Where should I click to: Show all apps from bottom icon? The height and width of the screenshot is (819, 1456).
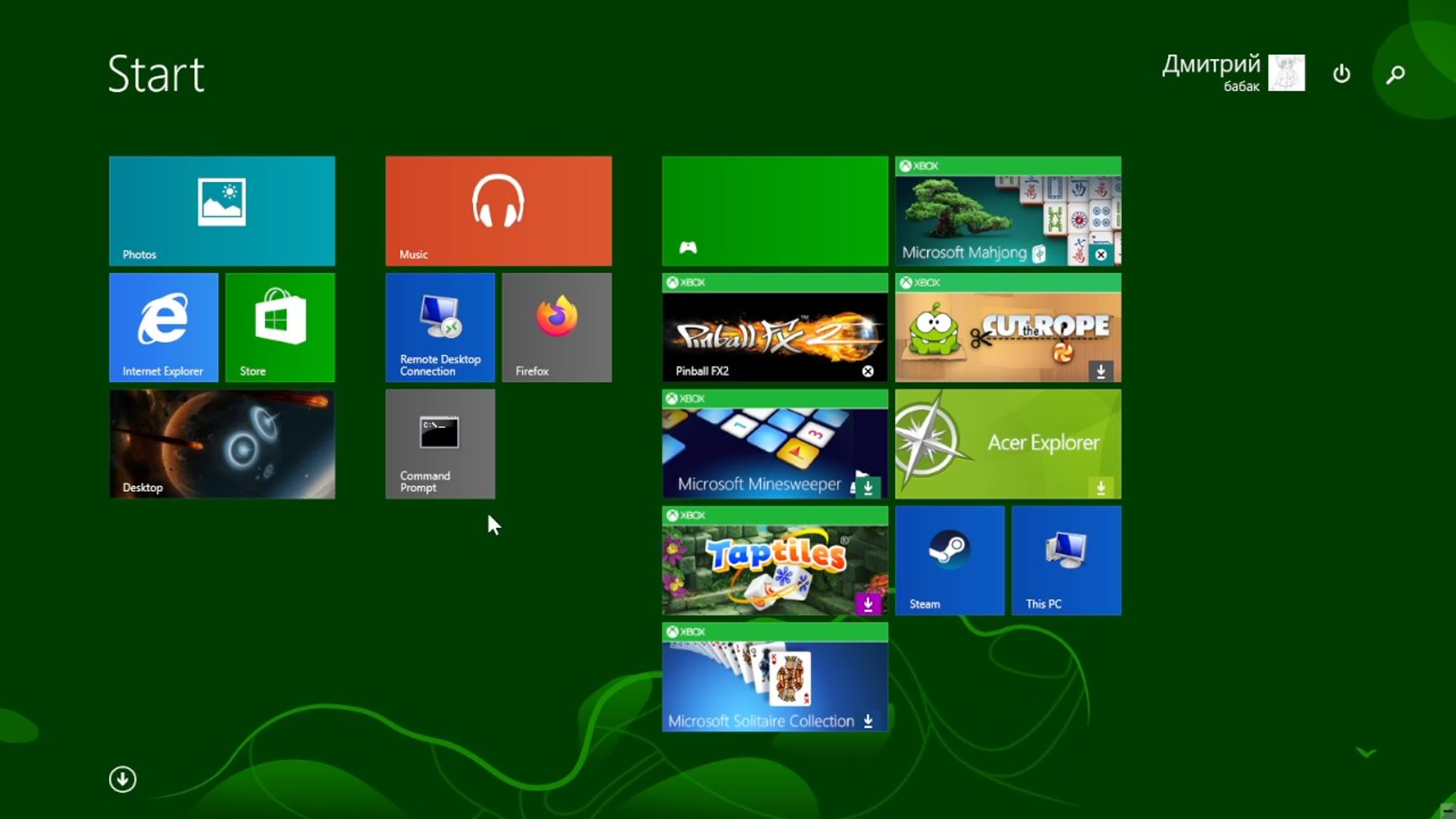pos(122,779)
